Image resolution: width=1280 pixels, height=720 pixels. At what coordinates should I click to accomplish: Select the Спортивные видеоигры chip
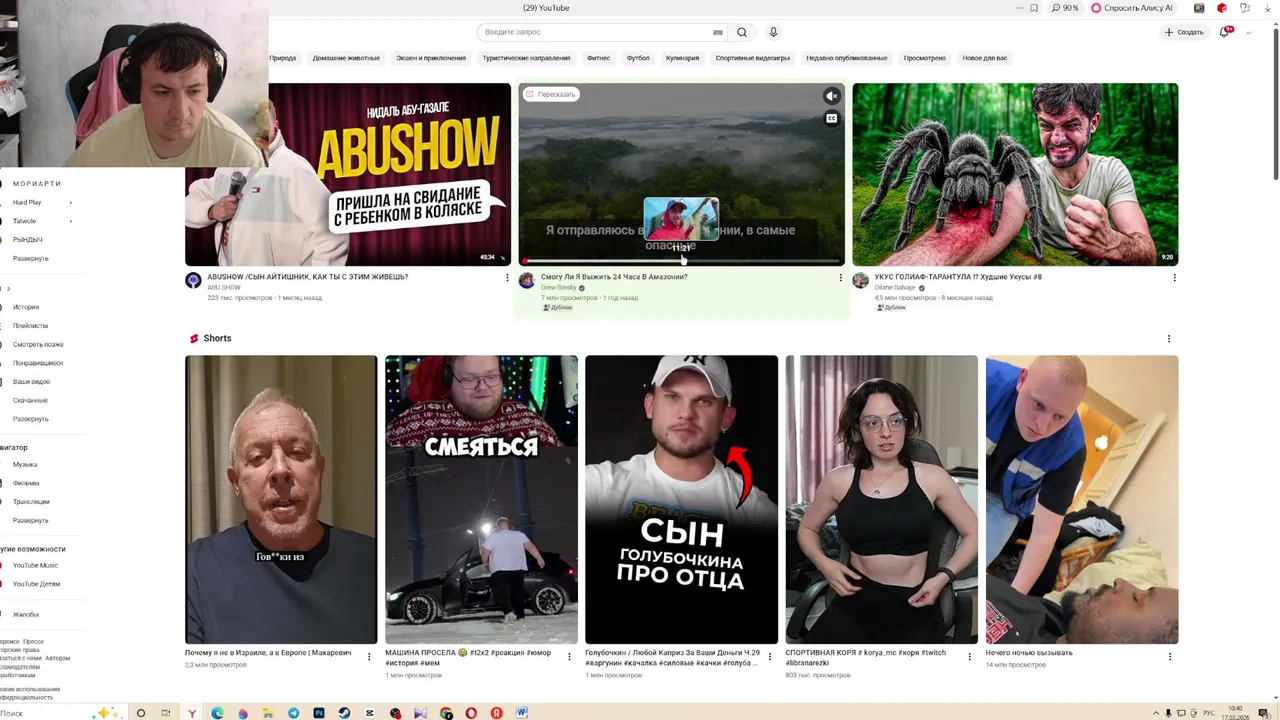pyautogui.click(x=752, y=58)
